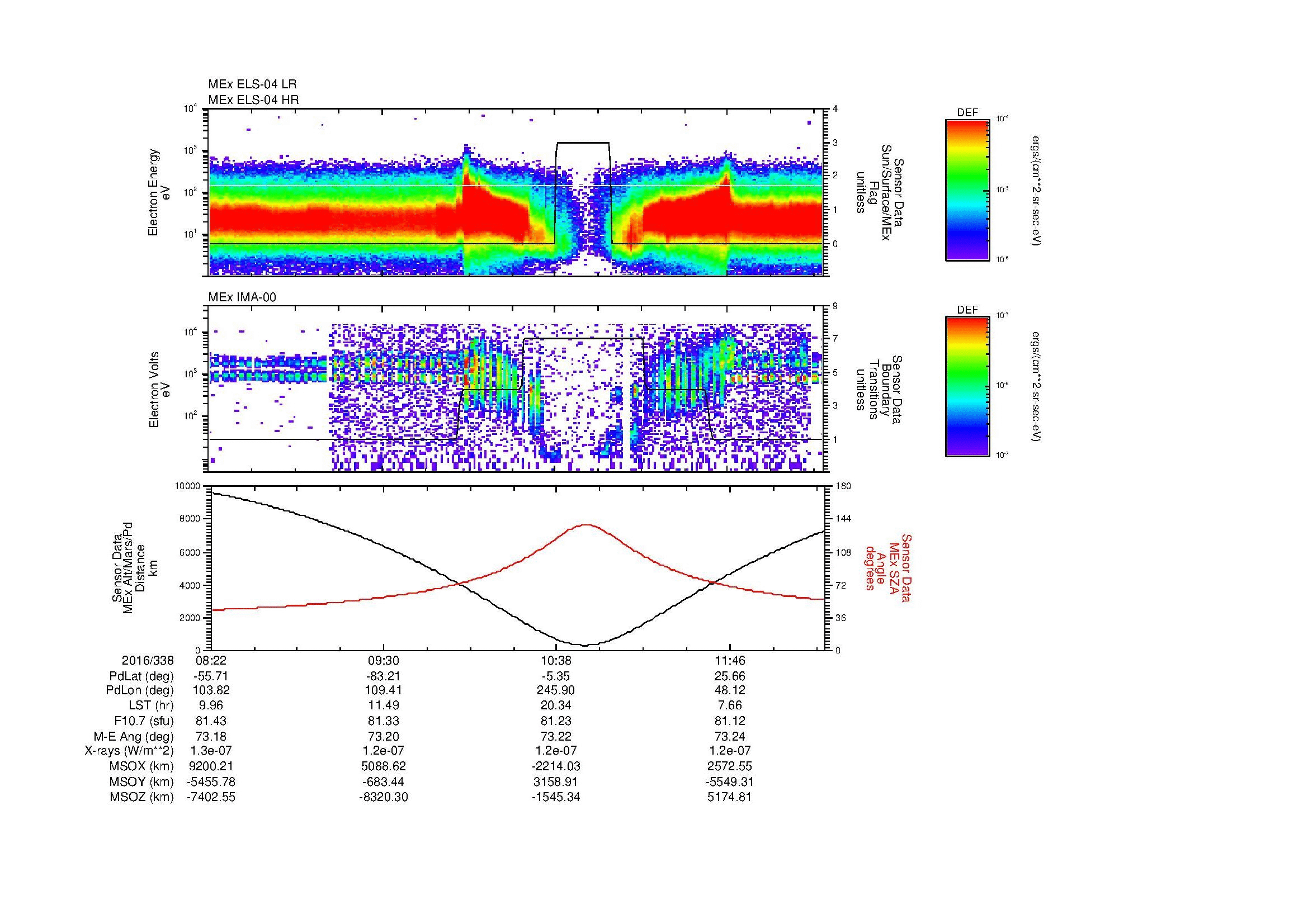The height and width of the screenshot is (924, 1308).
Task: Click the MSOX value -2214.03
Action: tap(556, 766)
